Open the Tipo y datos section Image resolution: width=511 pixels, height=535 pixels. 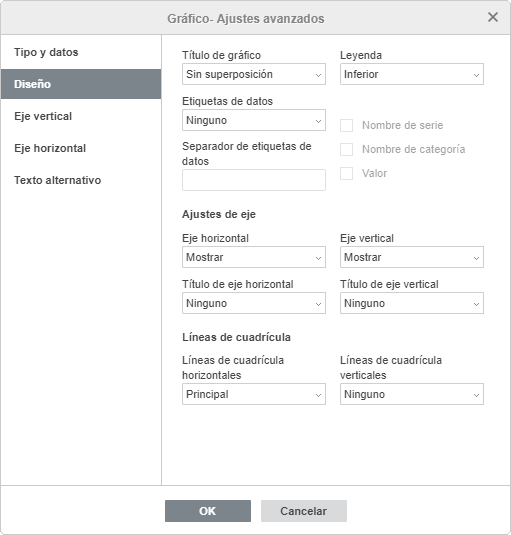click(x=81, y=52)
